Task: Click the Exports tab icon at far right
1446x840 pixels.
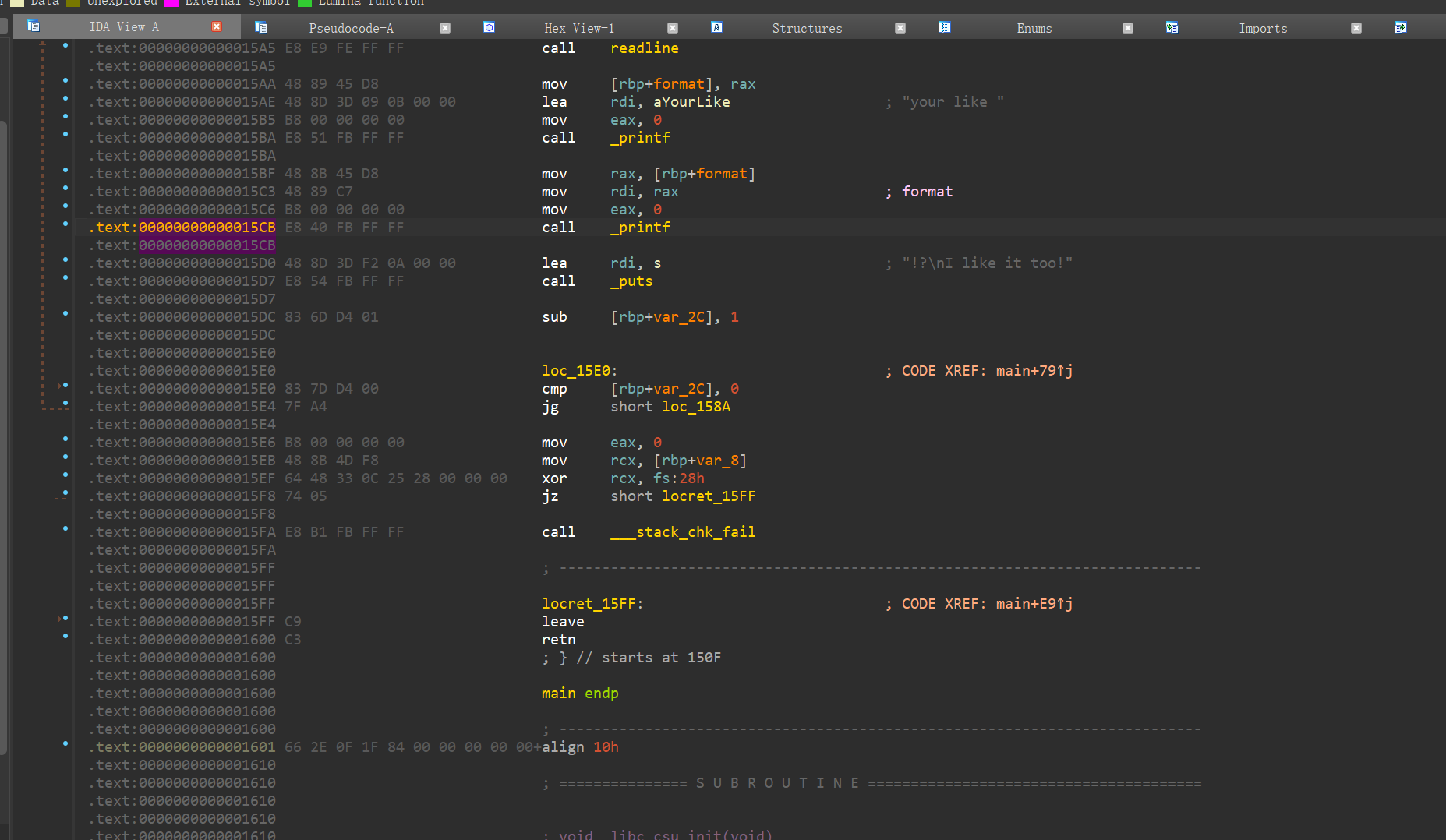Action: (x=1401, y=27)
